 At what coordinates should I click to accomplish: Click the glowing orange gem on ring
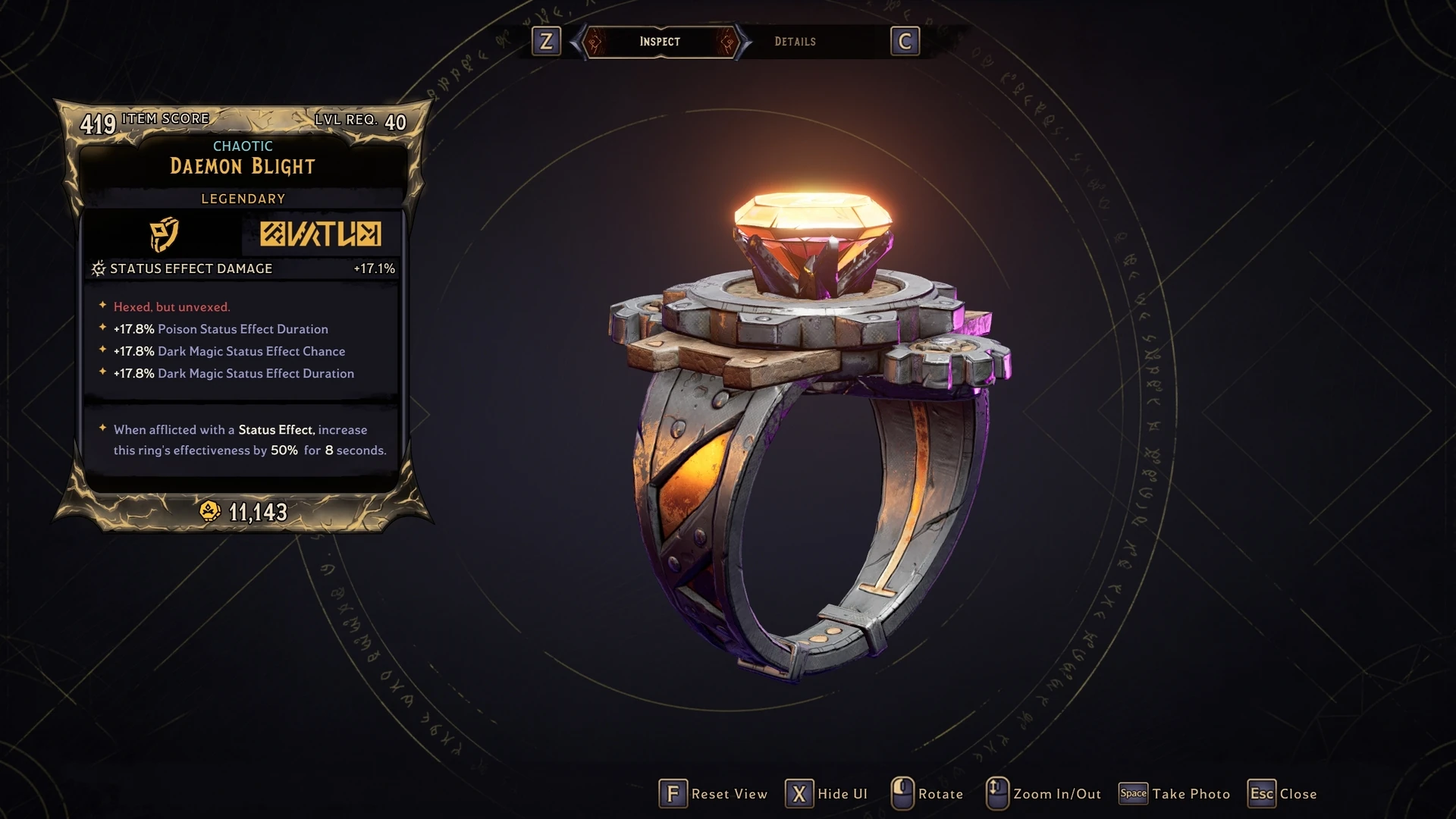[x=813, y=221]
